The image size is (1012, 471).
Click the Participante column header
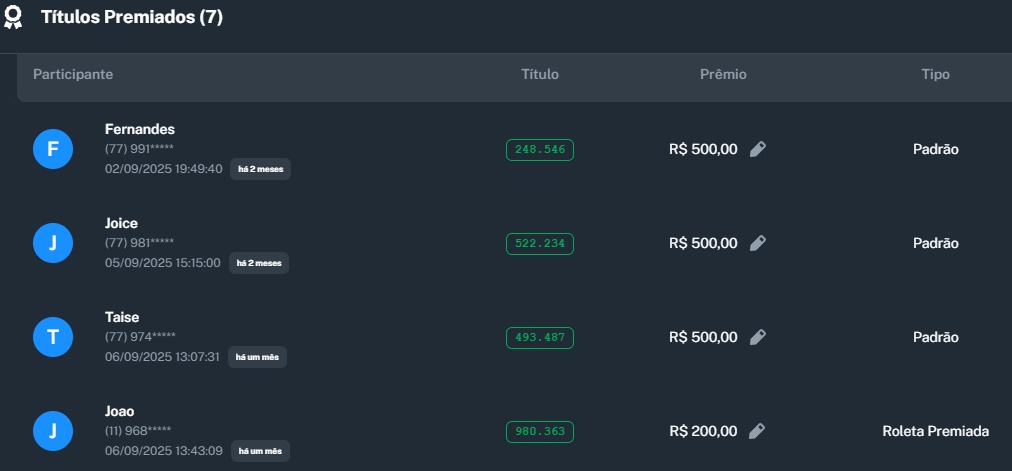[73, 75]
